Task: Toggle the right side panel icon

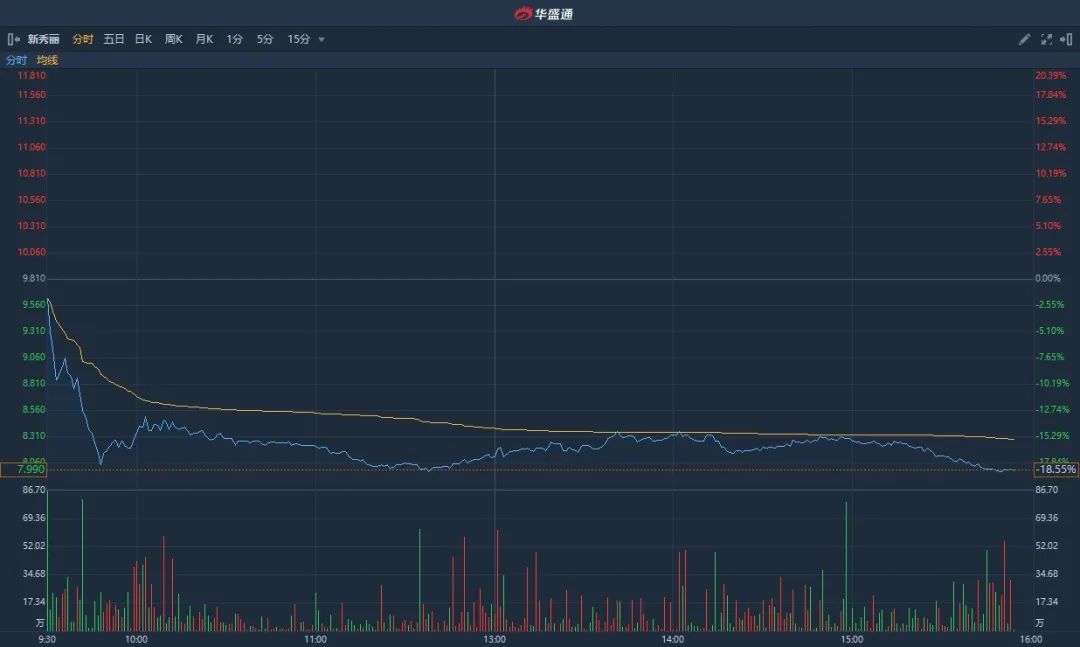Action: click(1066, 39)
